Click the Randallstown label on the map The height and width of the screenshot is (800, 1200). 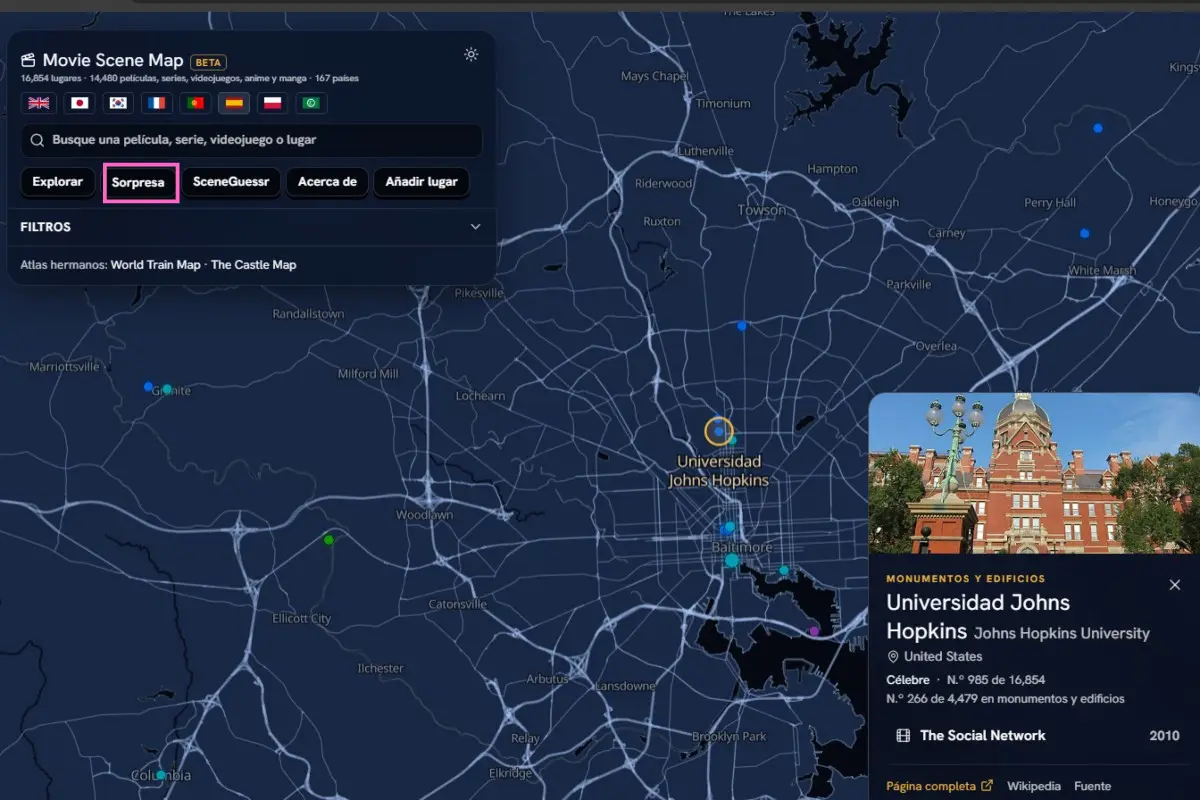[x=308, y=314]
